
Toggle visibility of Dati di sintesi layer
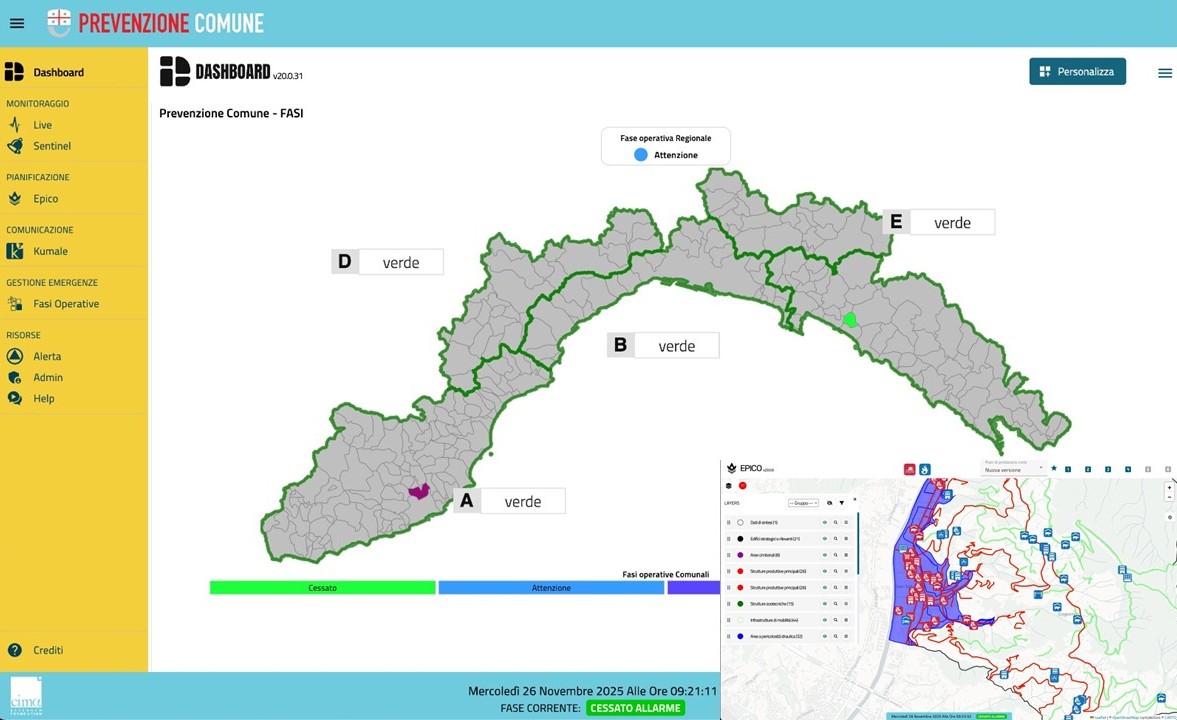click(x=825, y=522)
